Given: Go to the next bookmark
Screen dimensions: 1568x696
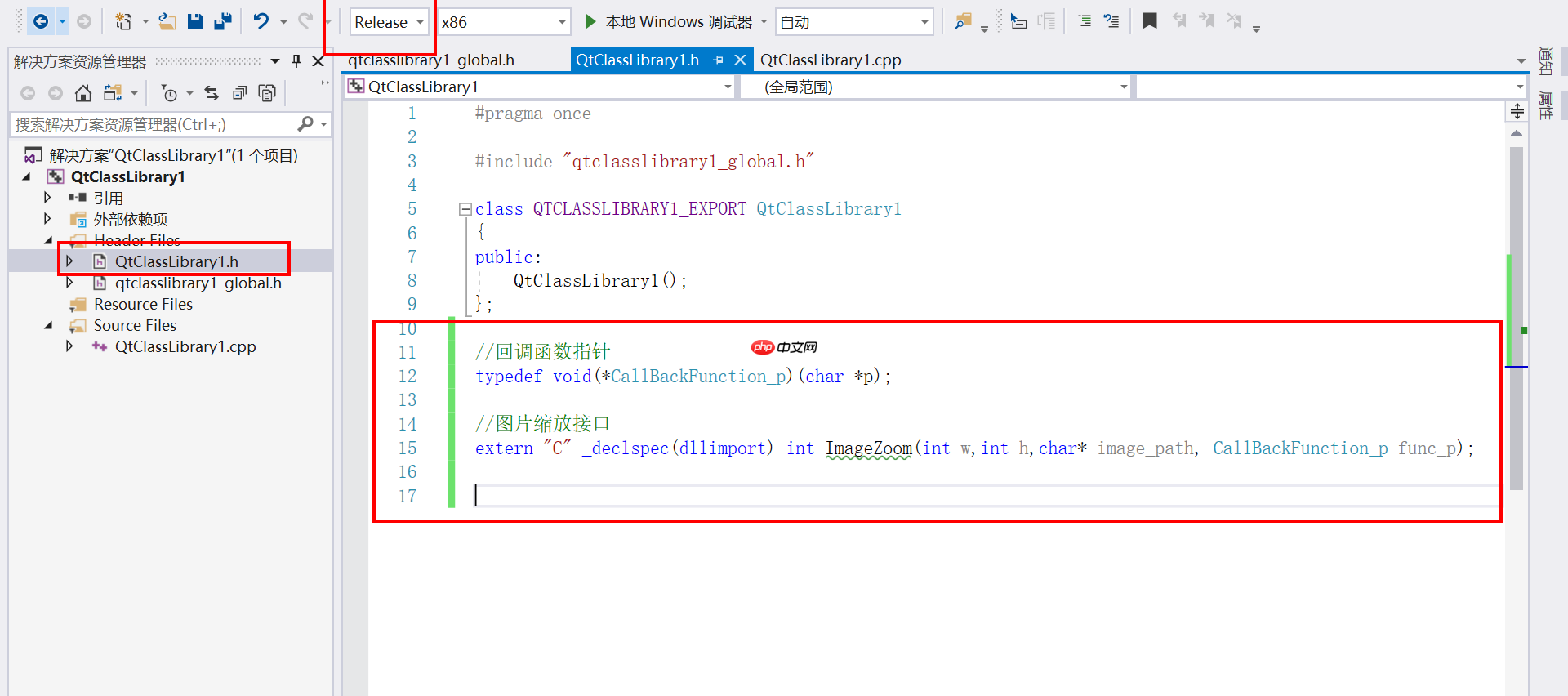Looking at the screenshot, I should coord(1206,21).
